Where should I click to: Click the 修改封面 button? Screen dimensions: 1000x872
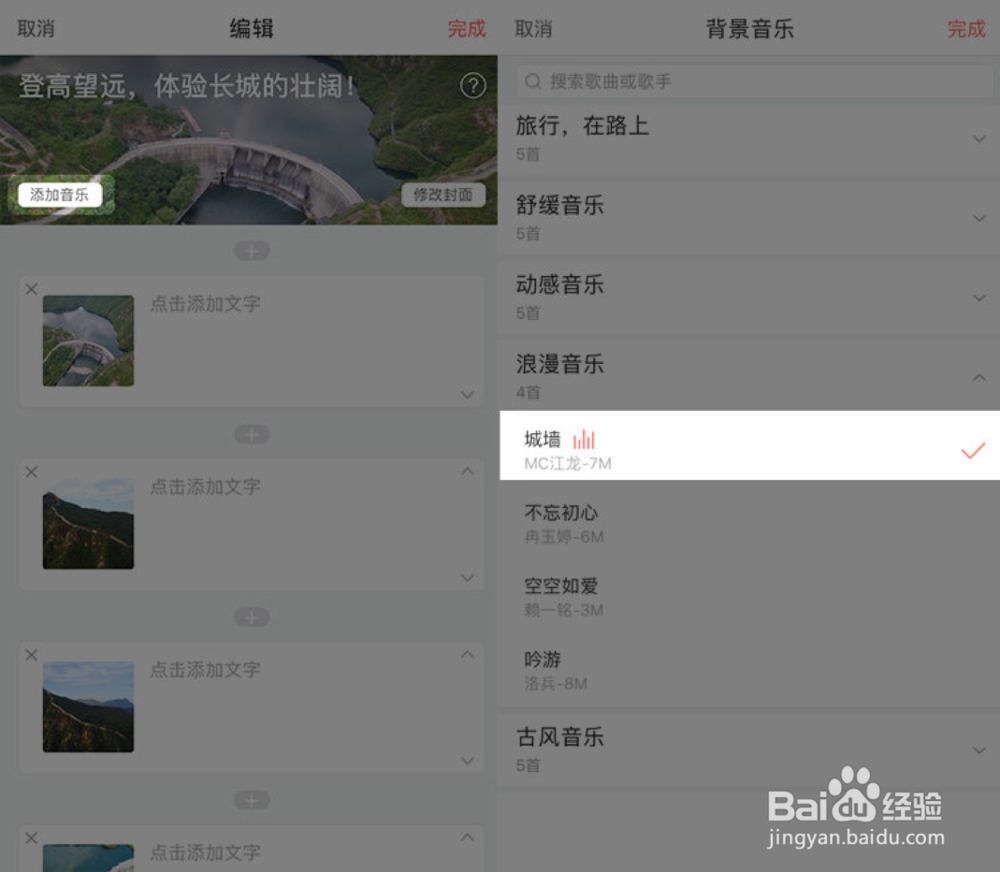[x=443, y=195]
